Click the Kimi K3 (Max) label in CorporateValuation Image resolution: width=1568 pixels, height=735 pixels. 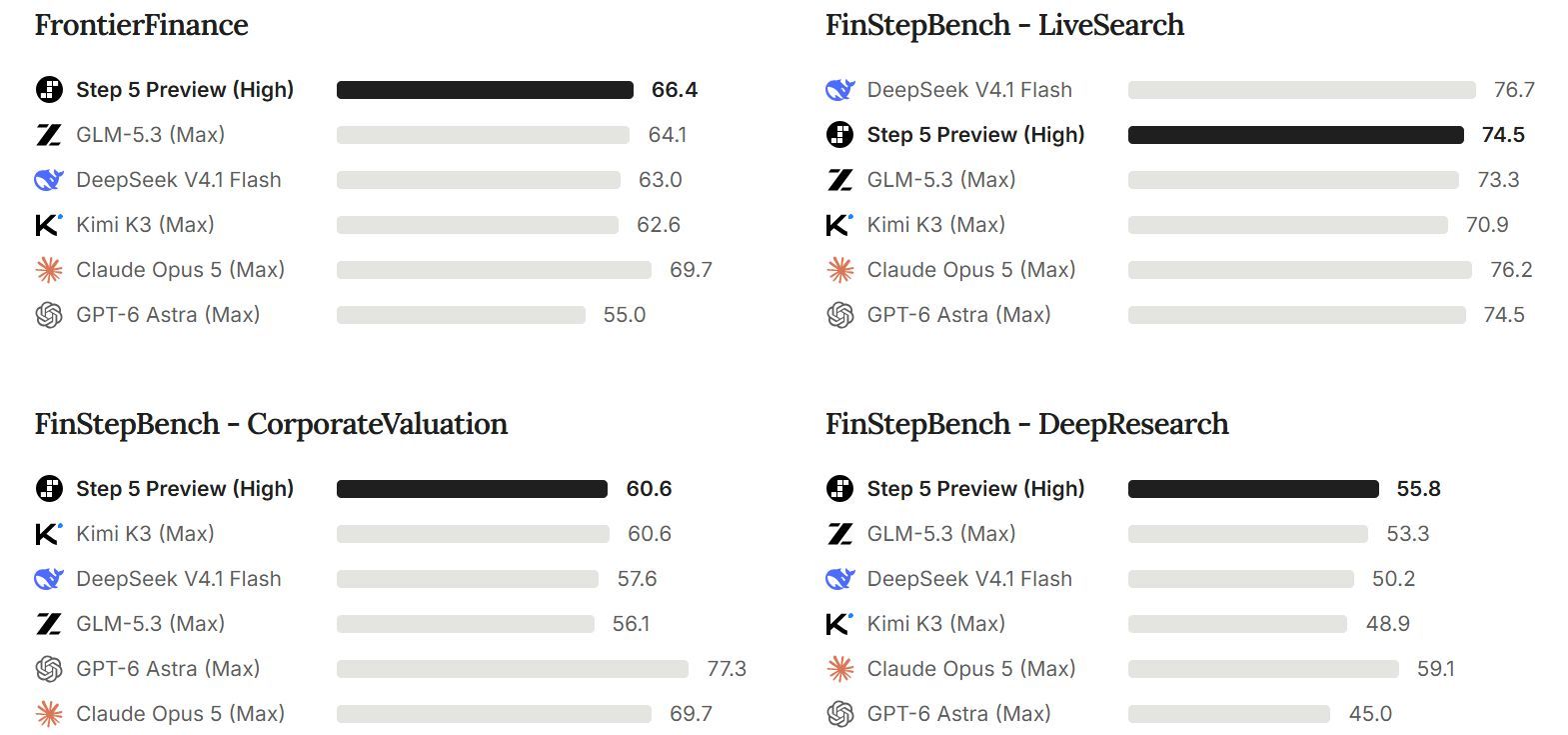point(145,534)
